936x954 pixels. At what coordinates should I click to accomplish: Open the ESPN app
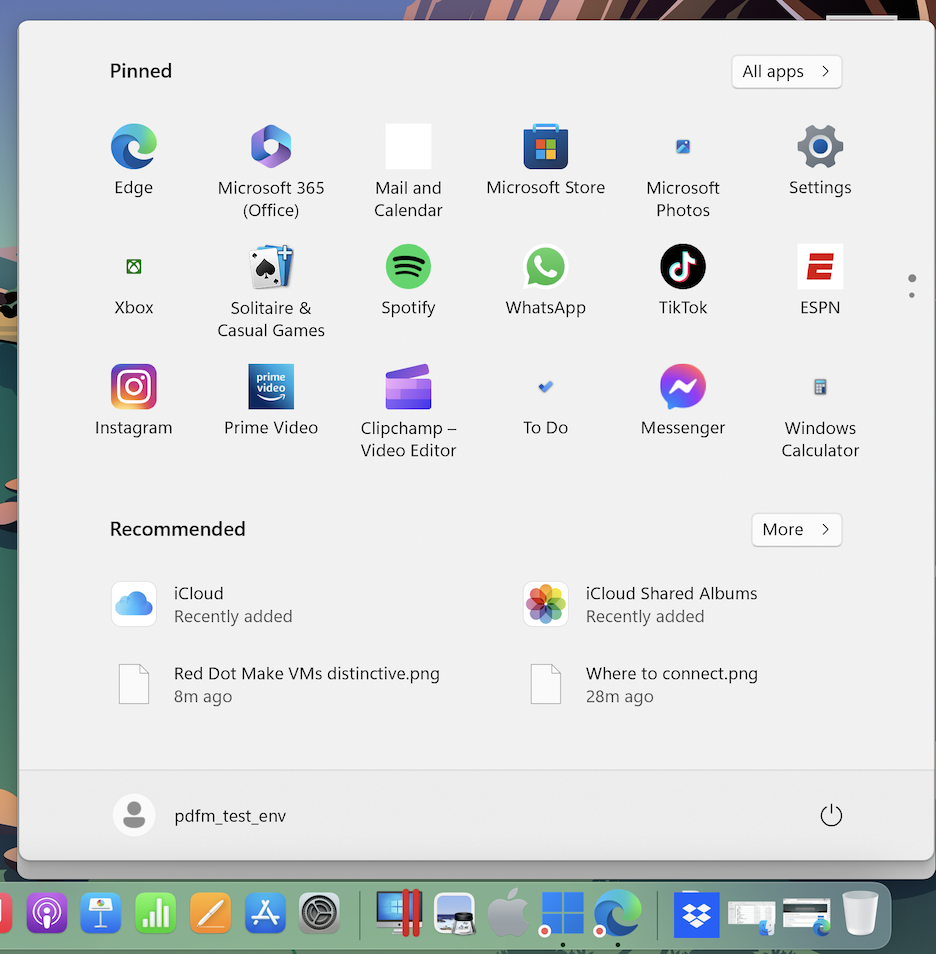pos(819,280)
